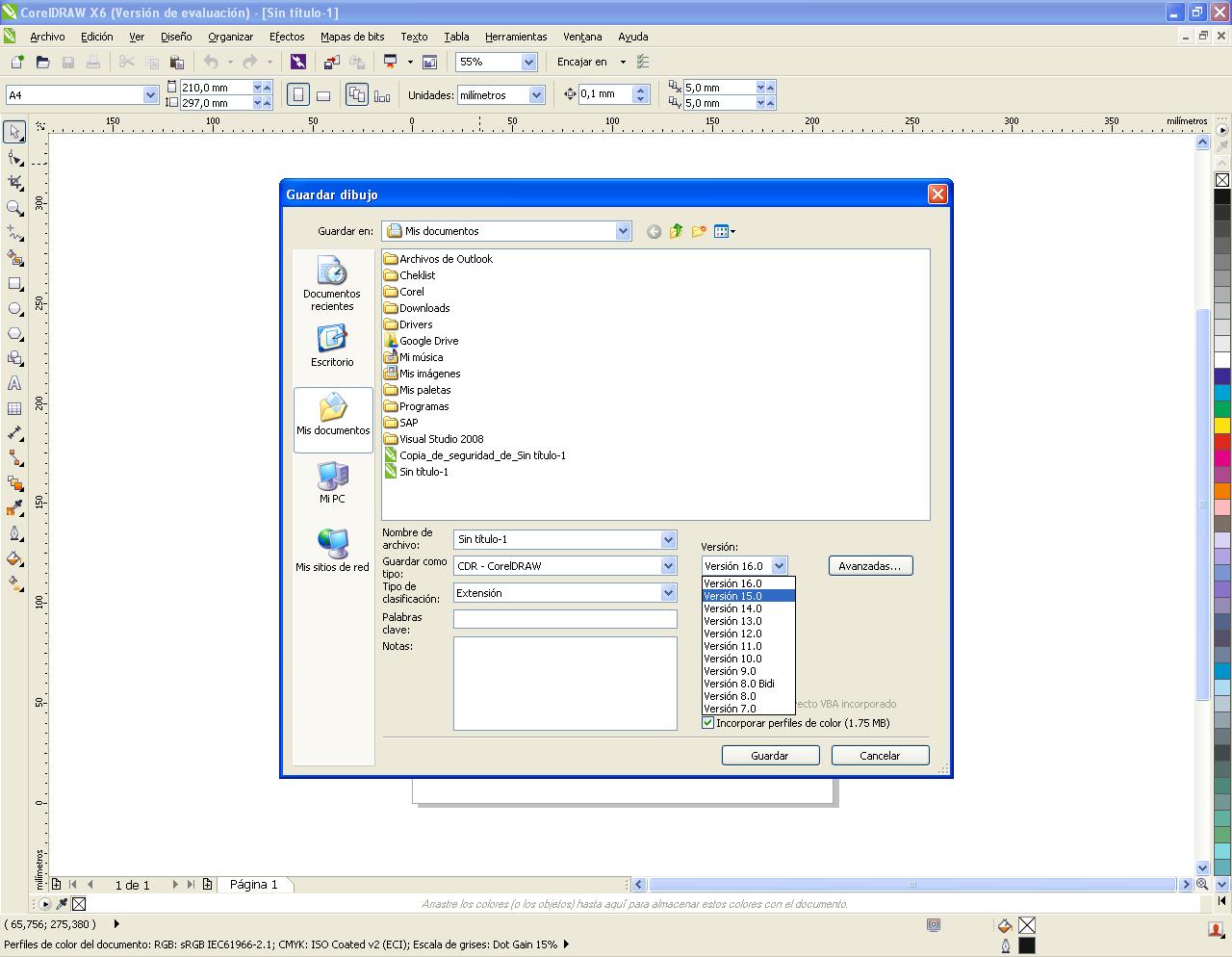The height and width of the screenshot is (957, 1232).
Task: Select the Freehand drawing tool
Action: click(x=14, y=232)
